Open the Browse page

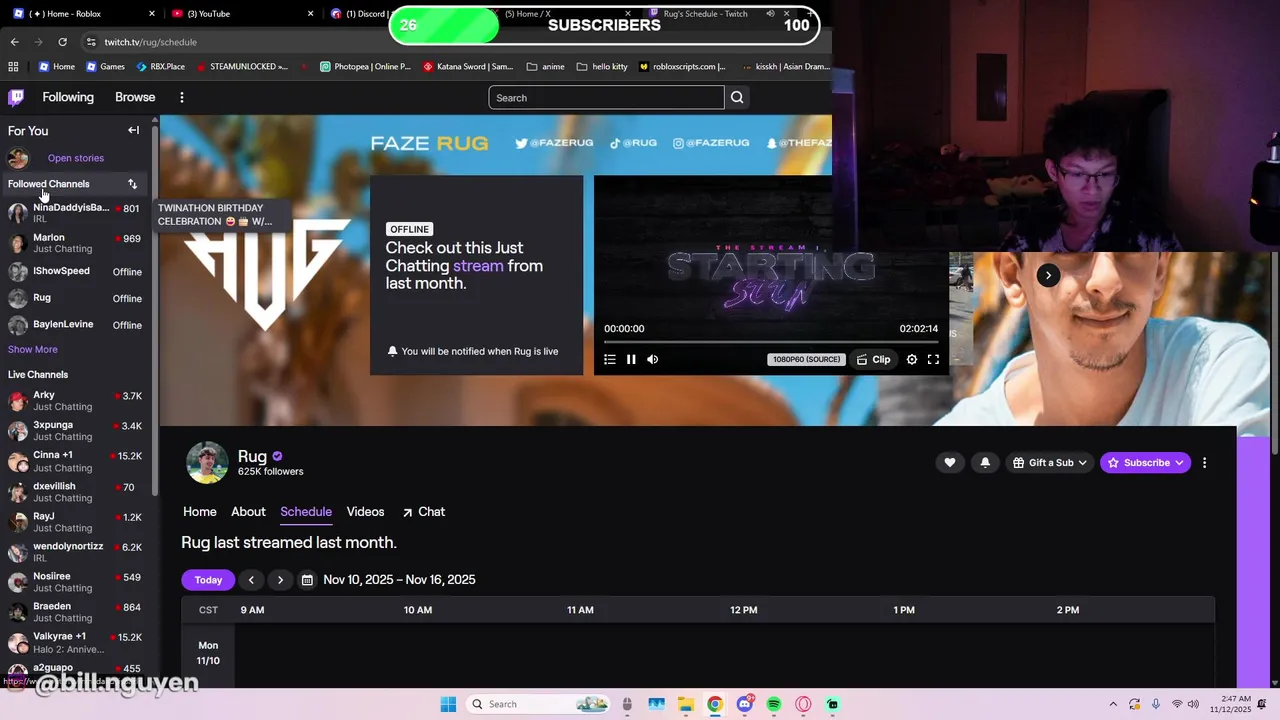[135, 97]
